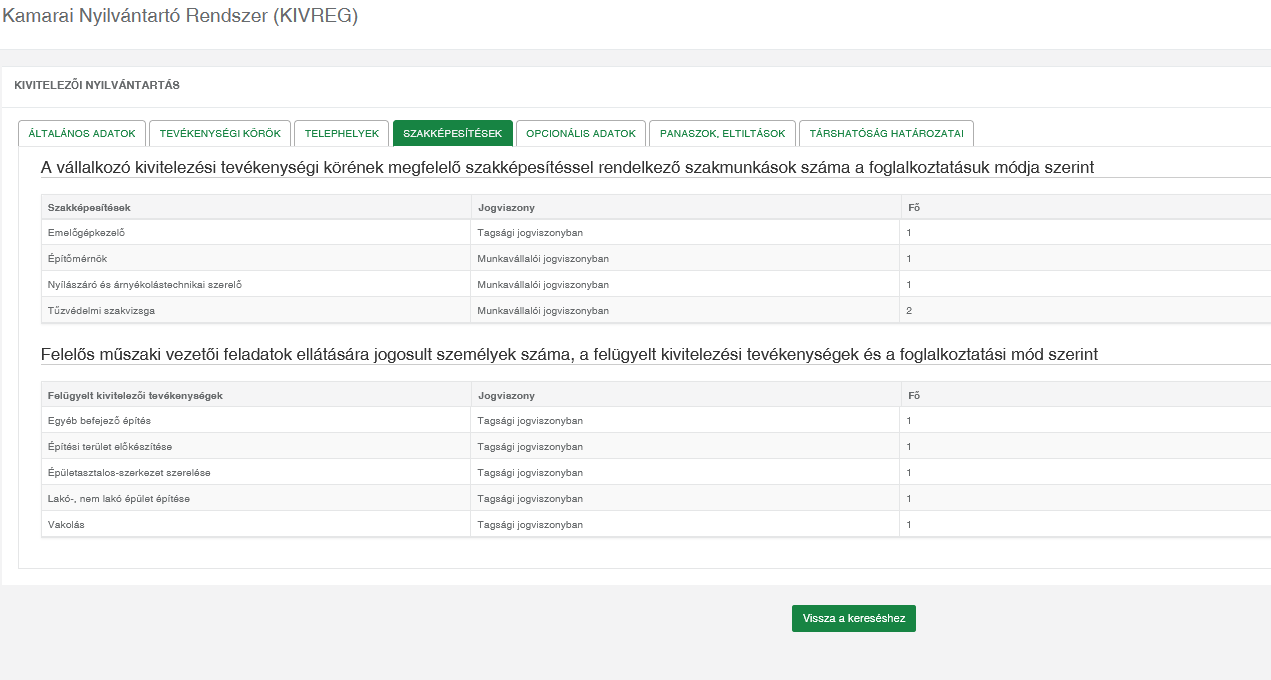Click the Szakképesítések column header
The height and width of the screenshot is (680, 1271).
[90, 207]
